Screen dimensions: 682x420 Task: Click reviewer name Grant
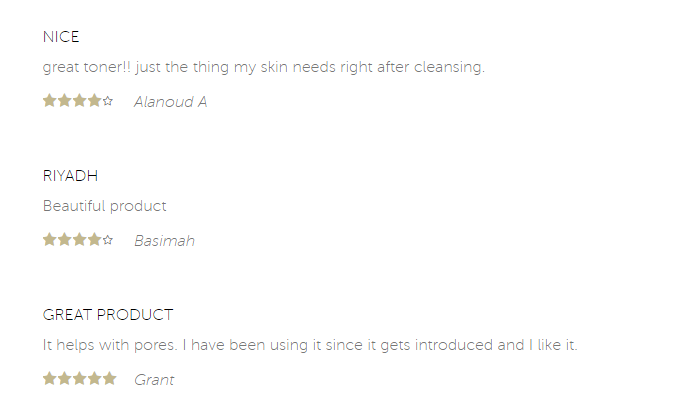pos(154,380)
